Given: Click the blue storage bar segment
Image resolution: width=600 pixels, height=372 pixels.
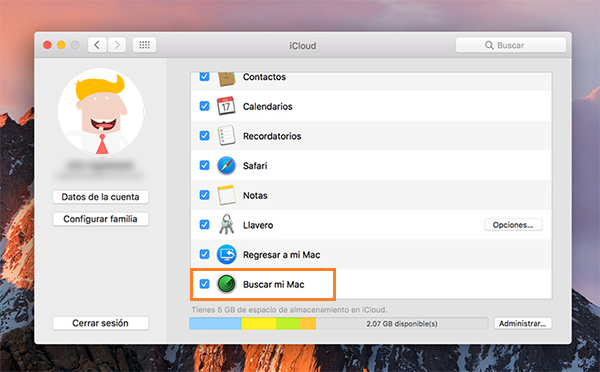Looking at the screenshot, I should (215, 323).
